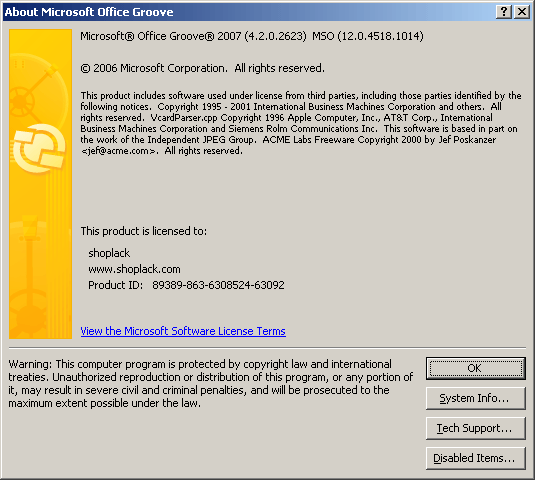Screen dimensions: 535x480
Task: Open Tech Support
Action: (476, 428)
